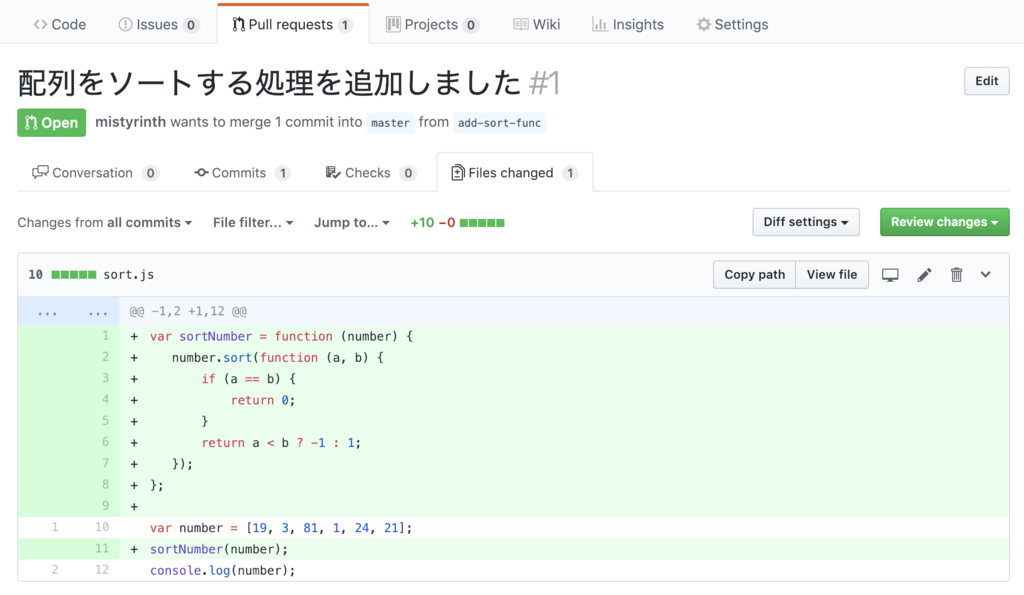Switch to the Checks tab
This screenshot has height=595, width=1024.
point(370,173)
